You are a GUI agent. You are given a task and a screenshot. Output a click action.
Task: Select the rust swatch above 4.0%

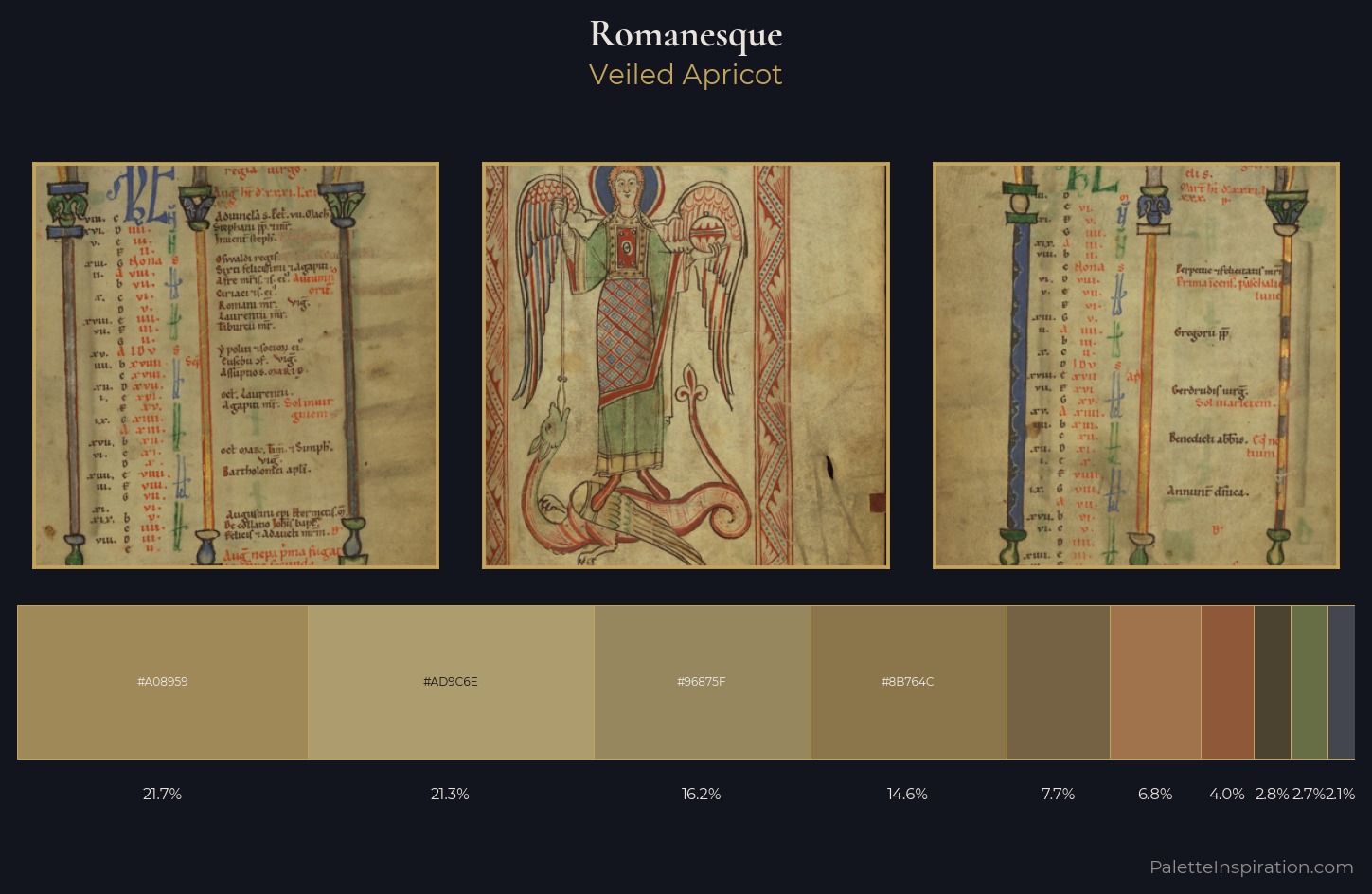coord(1228,682)
